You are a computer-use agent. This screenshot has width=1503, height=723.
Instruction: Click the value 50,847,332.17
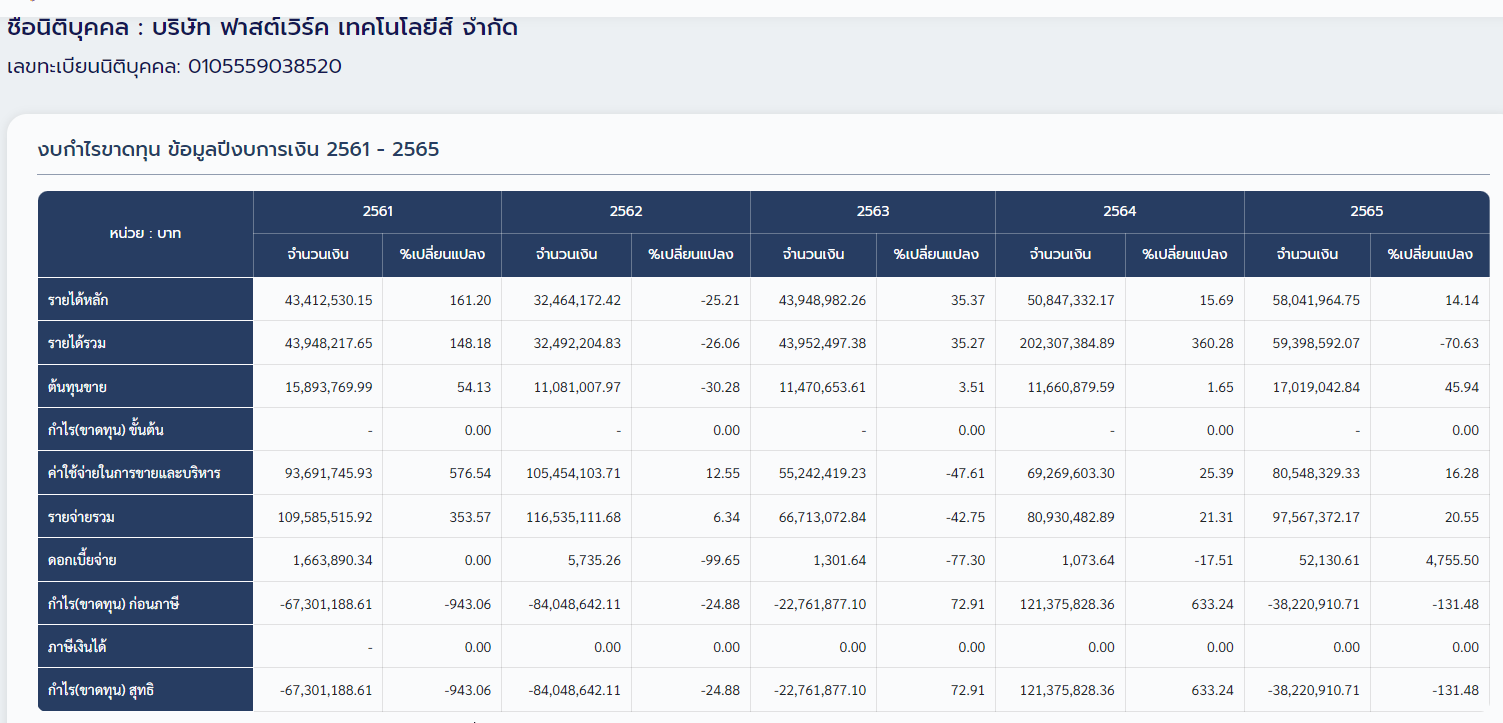tap(1071, 300)
